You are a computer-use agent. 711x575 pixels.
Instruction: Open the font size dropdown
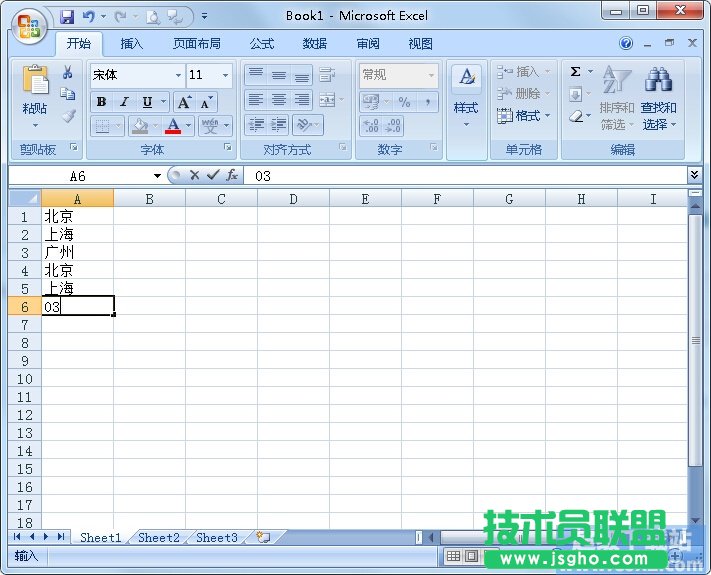[225, 75]
